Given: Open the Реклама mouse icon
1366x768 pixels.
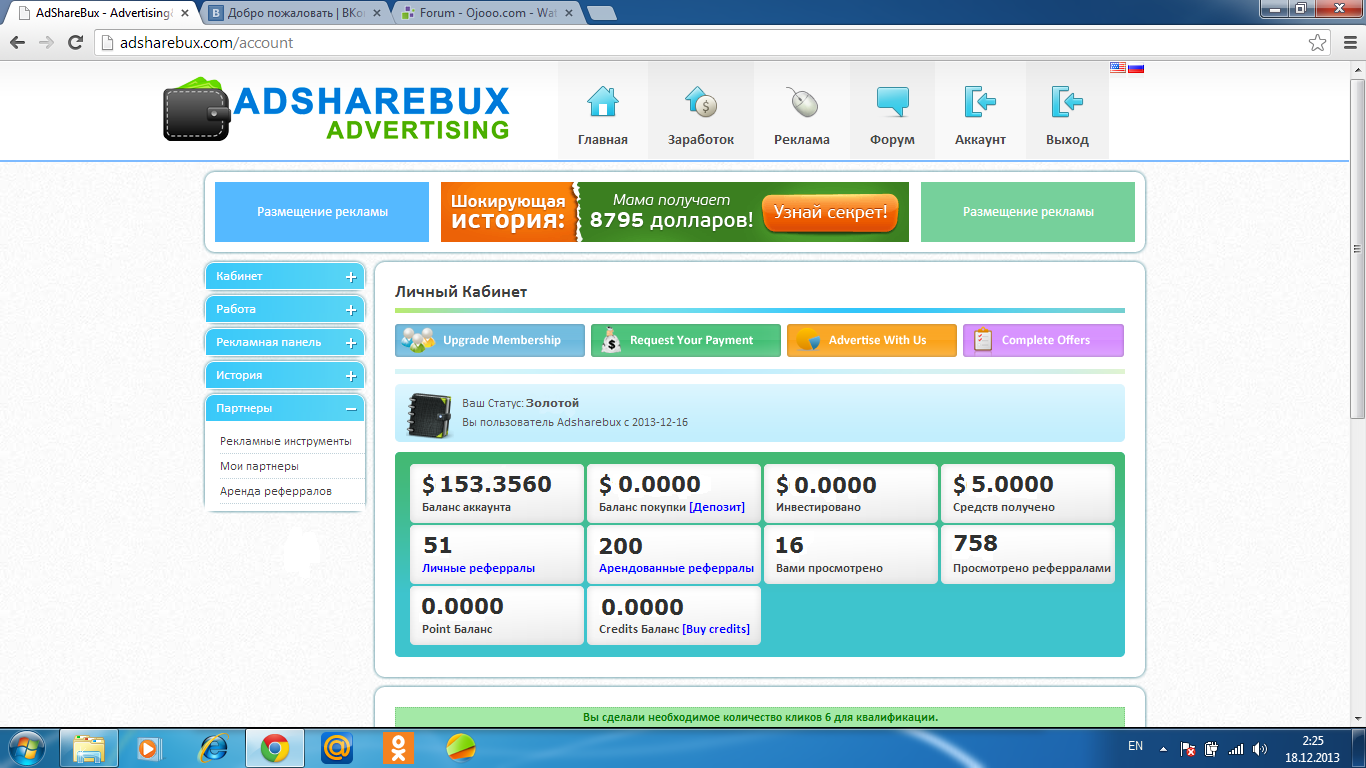Looking at the screenshot, I should 802,102.
